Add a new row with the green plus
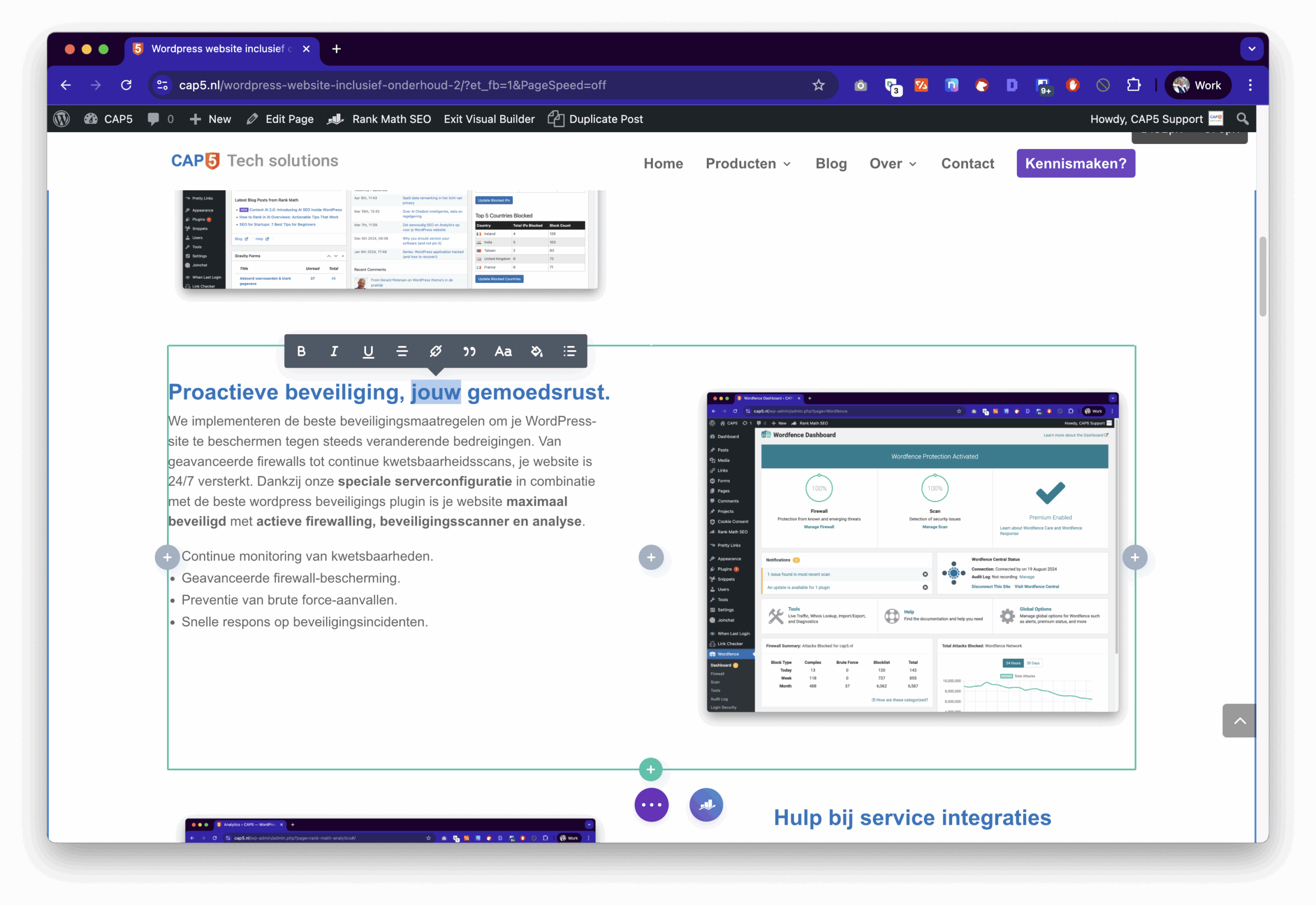The width and height of the screenshot is (1316, 905). (x=651, y=769)
